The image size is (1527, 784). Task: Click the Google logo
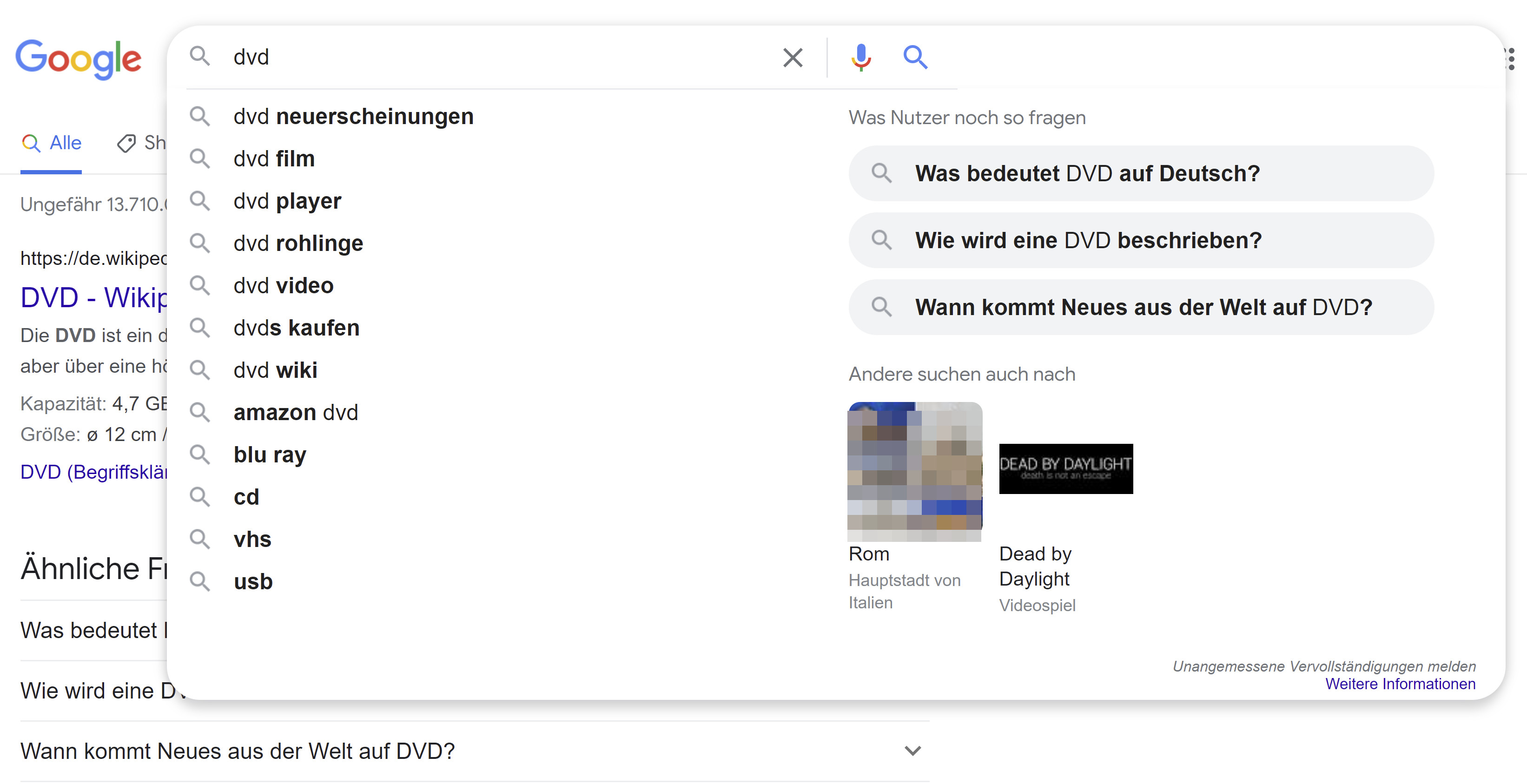click(x=79, y=59)
